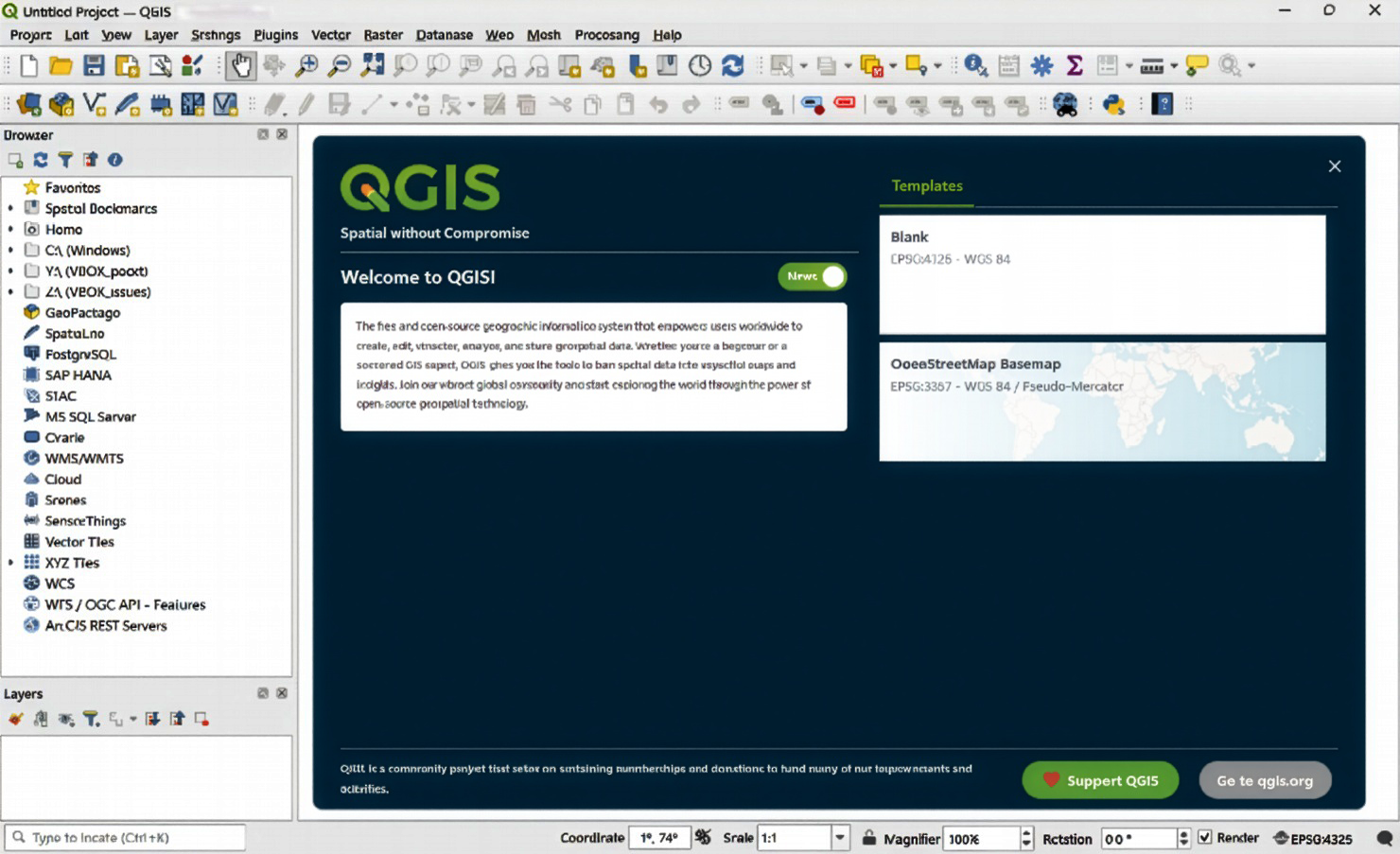This screenshot has height=854, width=1400.
Task: Expand the XYZ Tiles node
Action: [x=10, y=562]
